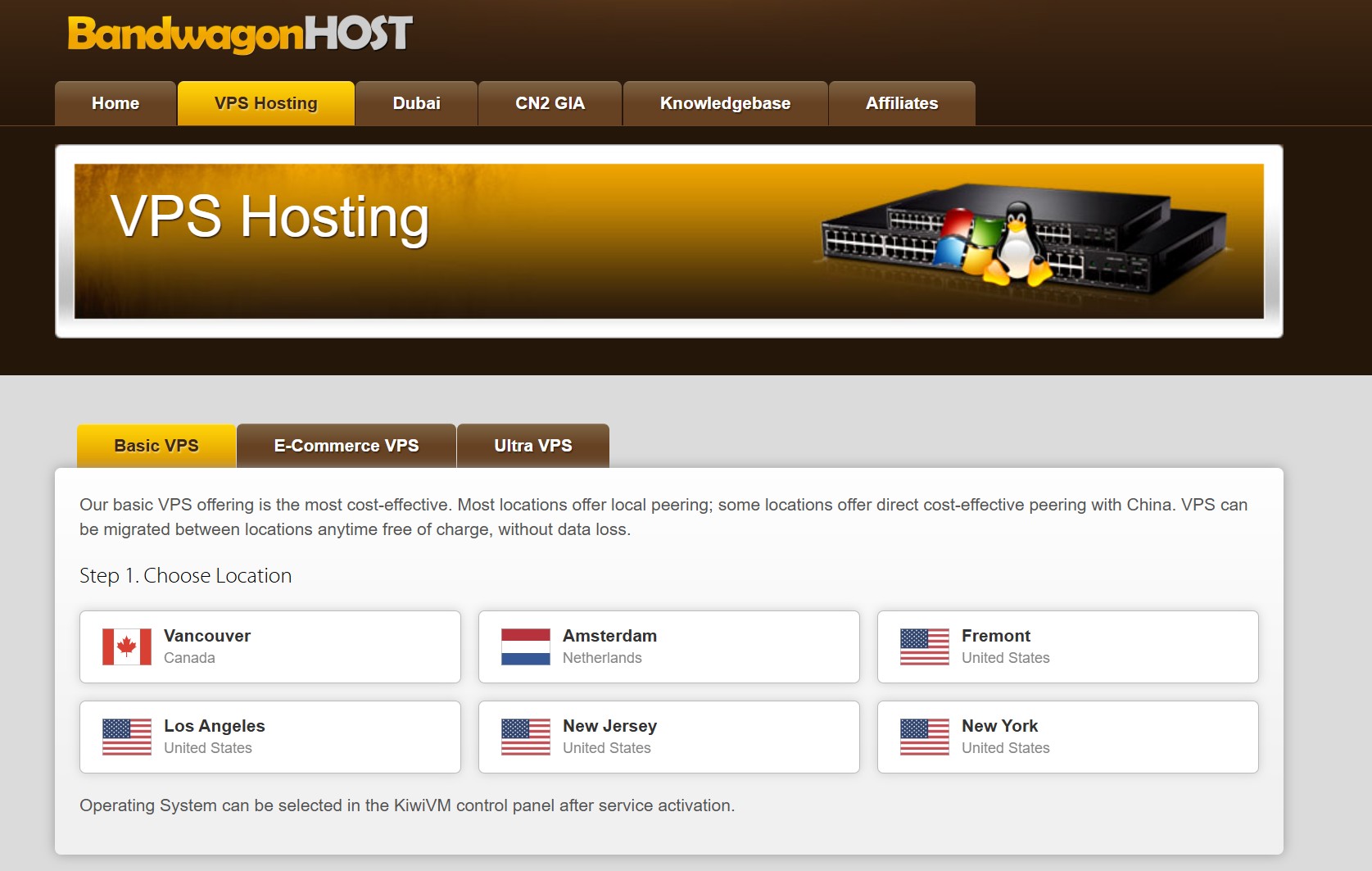Click the Canada flag icon for Vancouver

(x=126, y=646)
